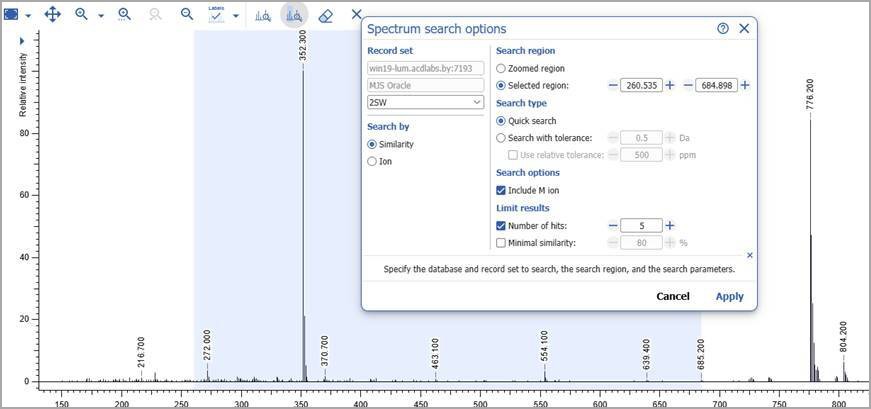Image resolution: width=871 pixels, height=409 pixels.
Task: Decrease the region end value 684.898
Action: [688, 85]
